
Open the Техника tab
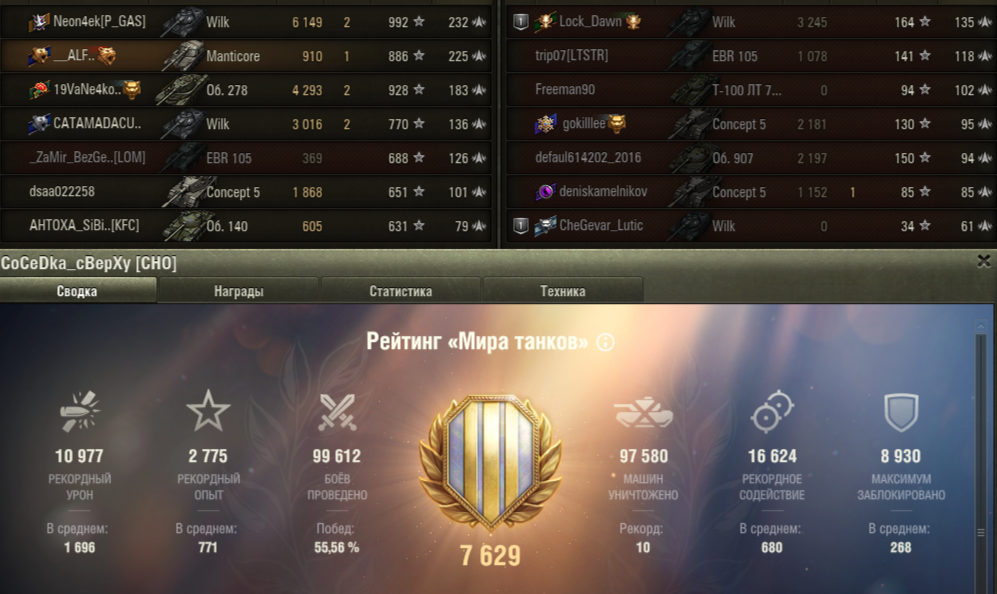click(563, 291)
